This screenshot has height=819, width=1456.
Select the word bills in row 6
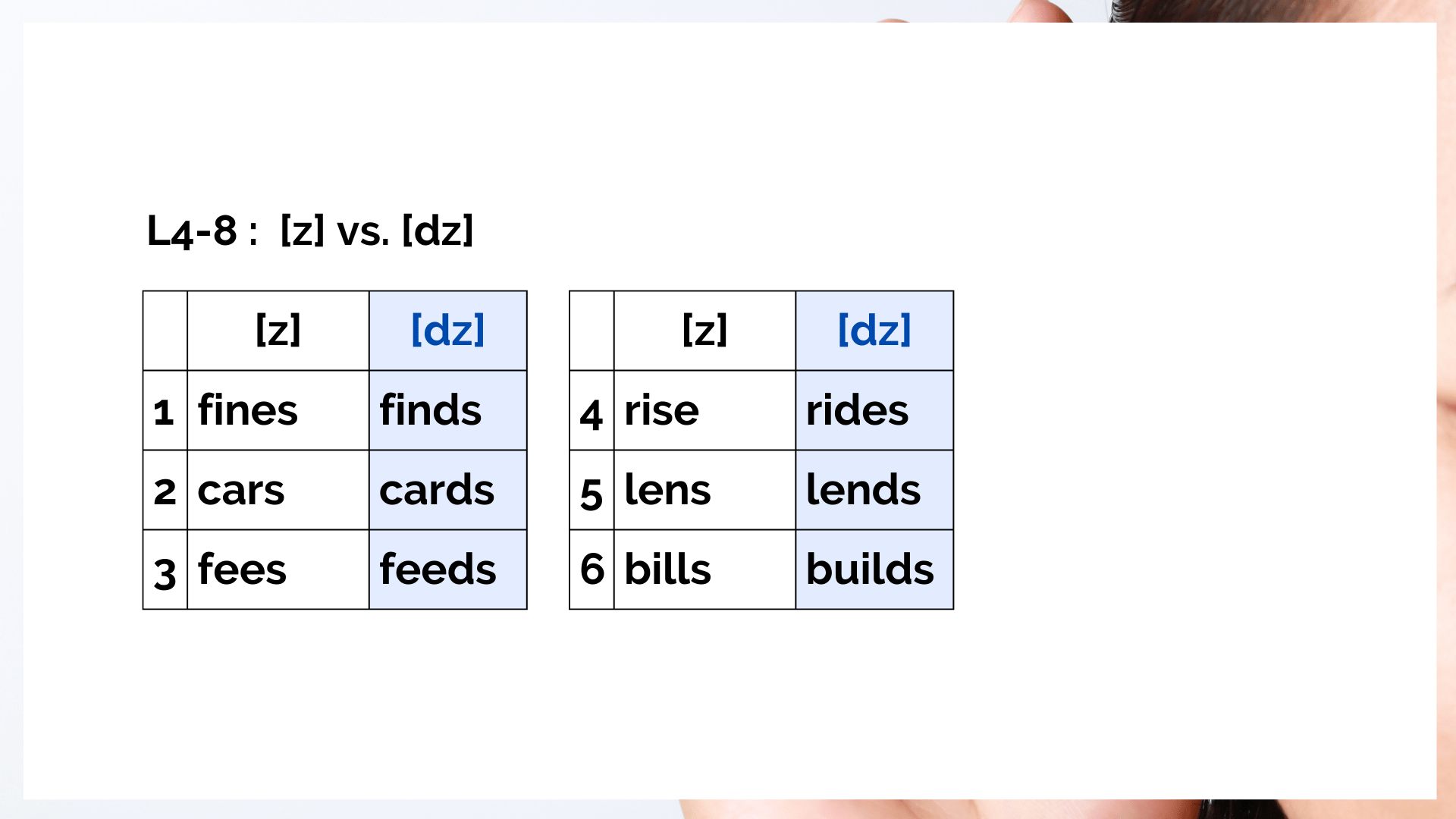click(x=667, y=569)
